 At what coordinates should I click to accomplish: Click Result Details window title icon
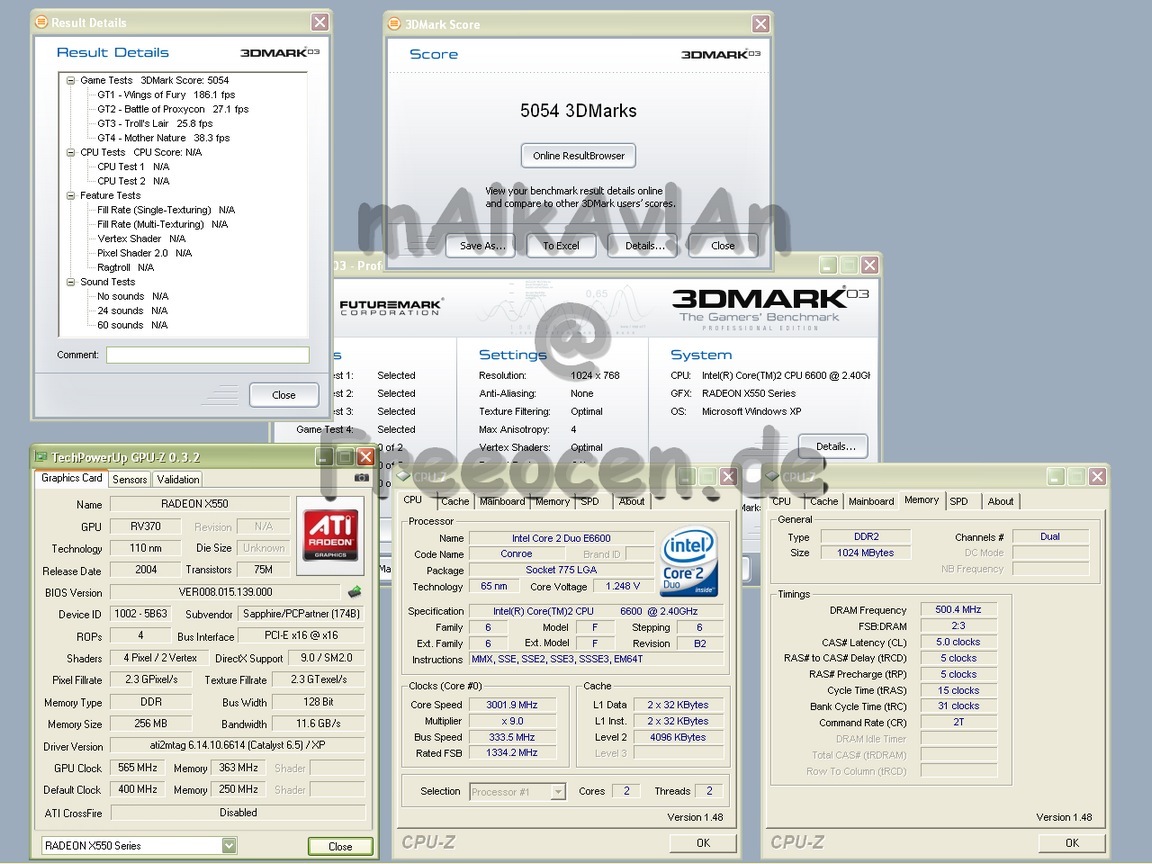coord(43,23)
